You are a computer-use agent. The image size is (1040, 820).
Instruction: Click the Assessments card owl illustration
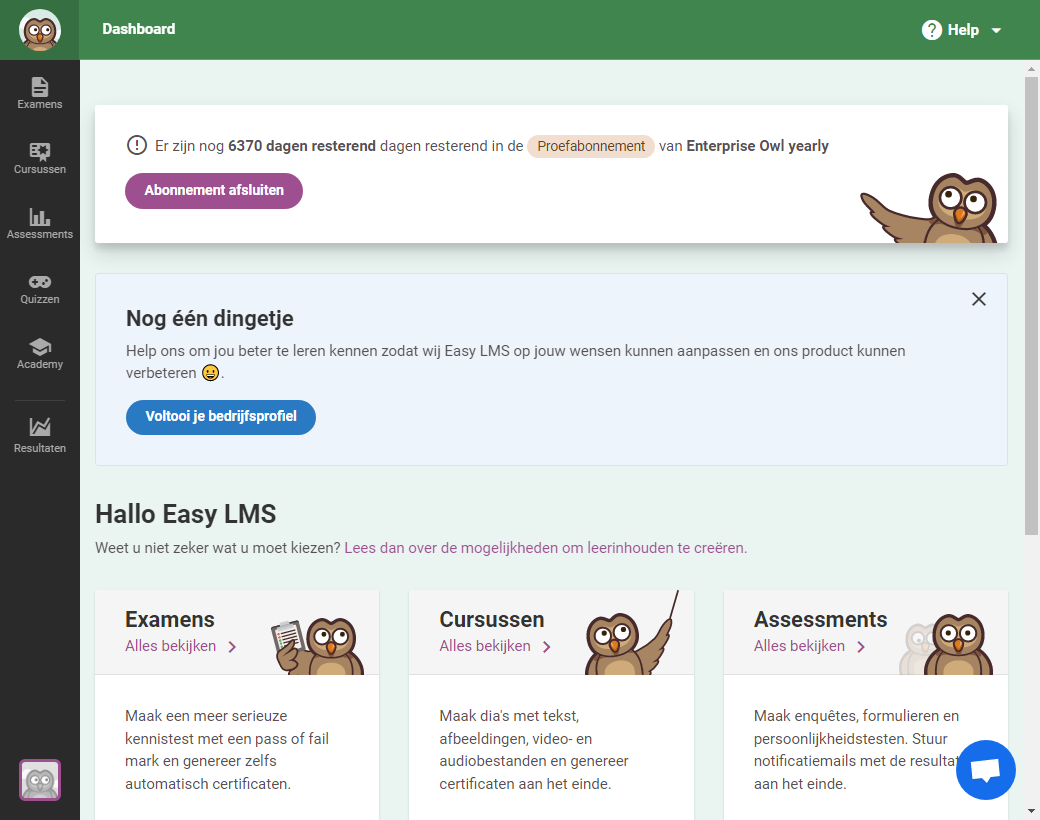946,644
